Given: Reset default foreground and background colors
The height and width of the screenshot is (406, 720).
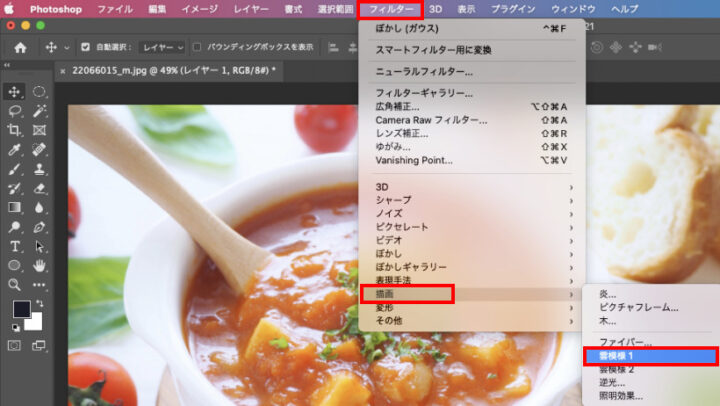Looking at the screenshot, I should pos(16,327).
